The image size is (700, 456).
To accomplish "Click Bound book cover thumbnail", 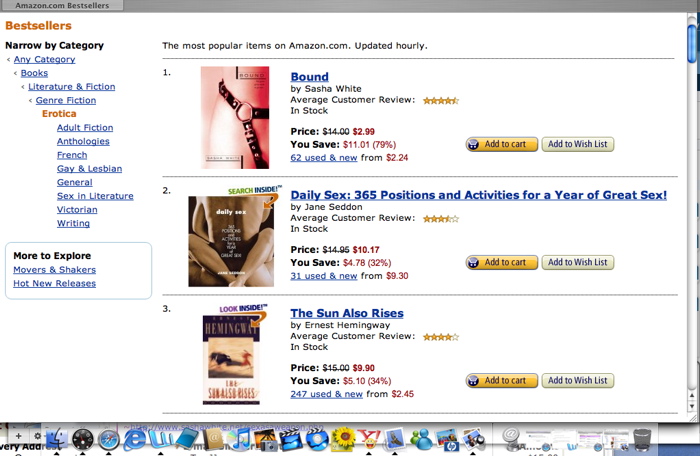I will (x=235, y=117).
